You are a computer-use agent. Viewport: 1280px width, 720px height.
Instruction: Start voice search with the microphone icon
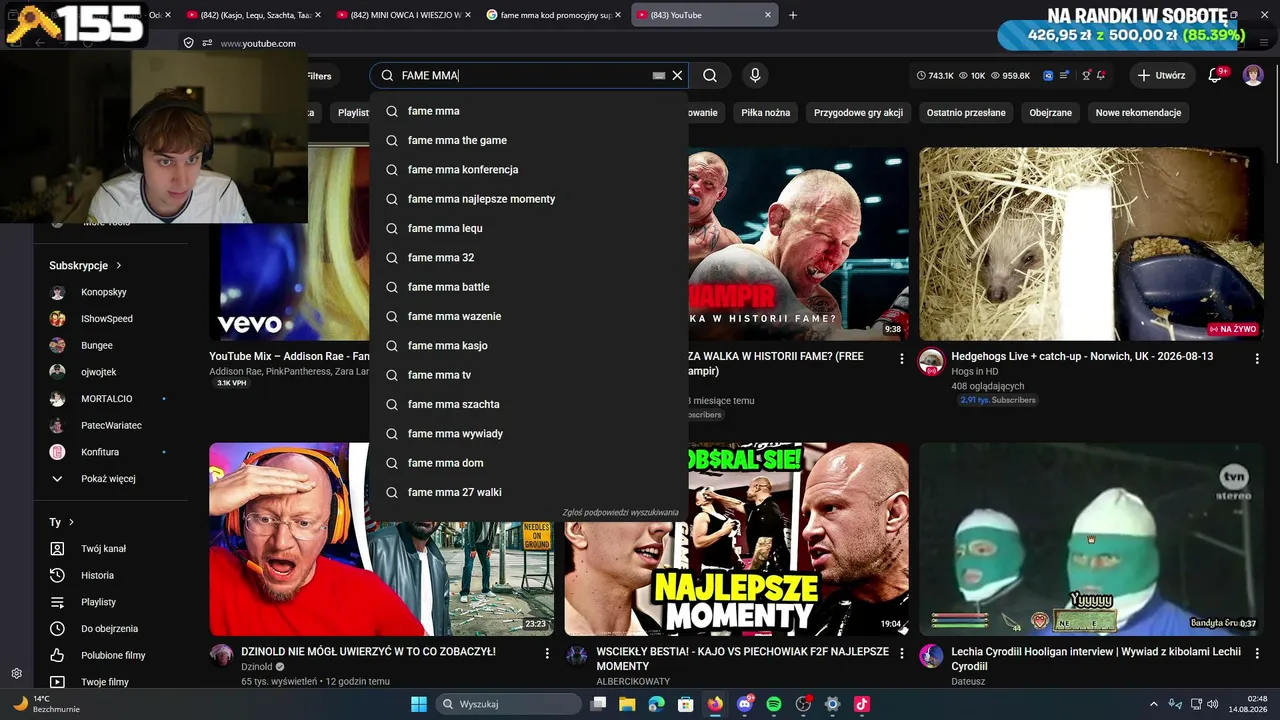point(755,75)
